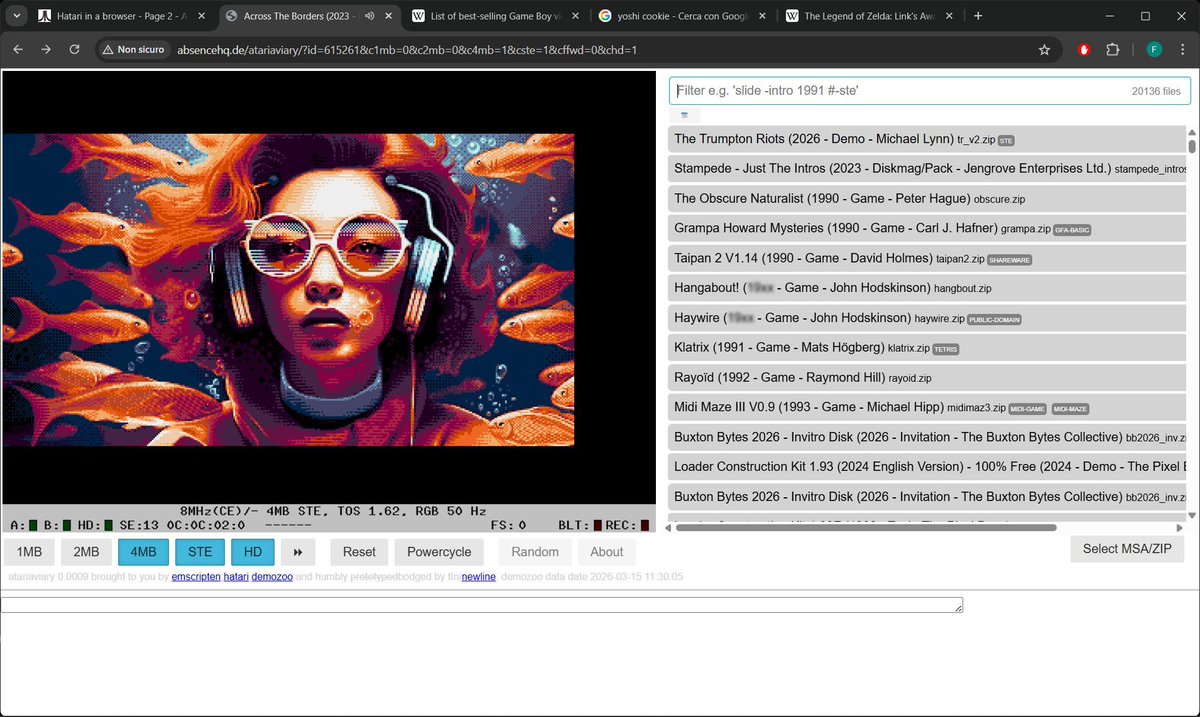Viewport: 1200px width, 717px height.
Task: Open the Chrome three-dot menu
Action: pos(1182,50)
